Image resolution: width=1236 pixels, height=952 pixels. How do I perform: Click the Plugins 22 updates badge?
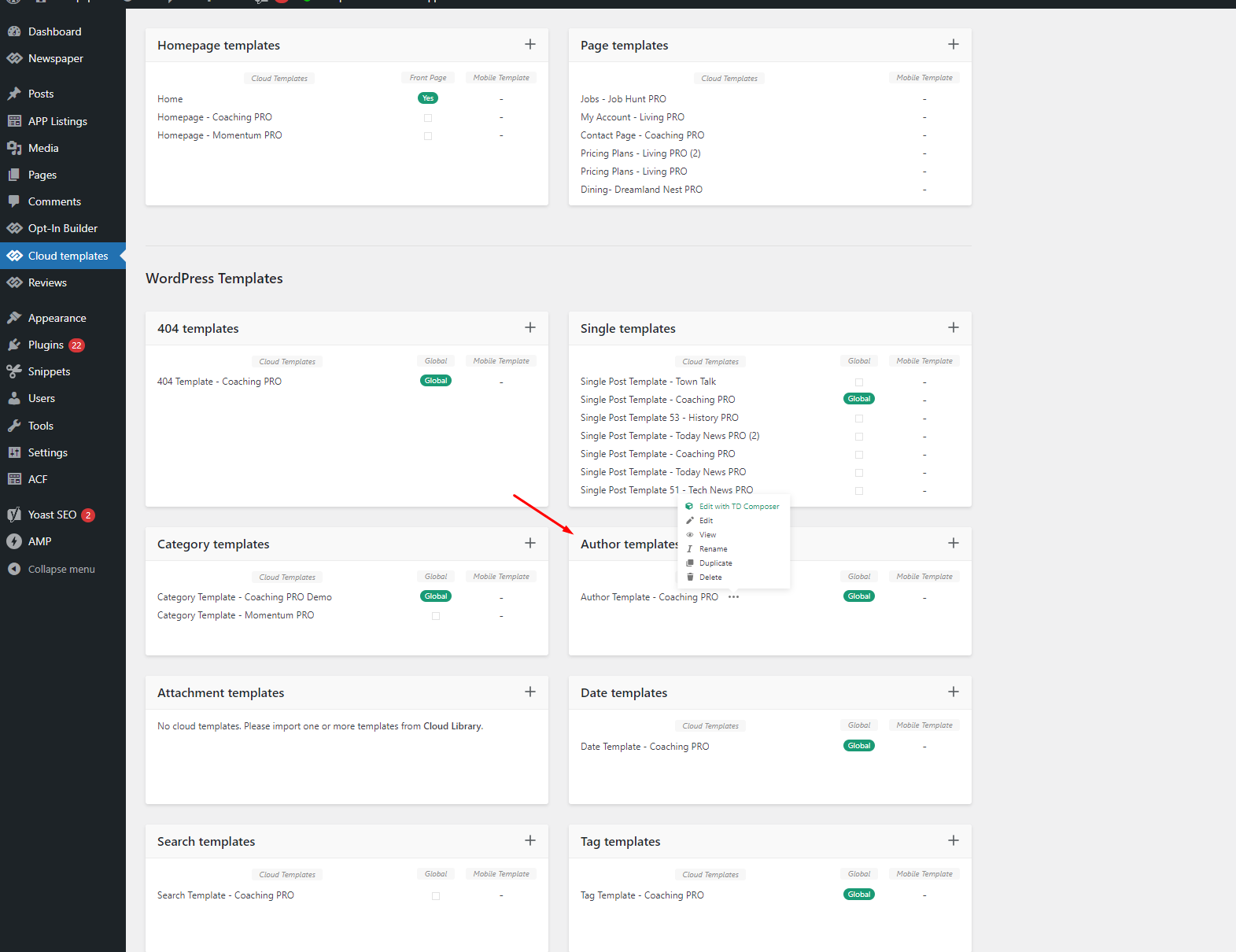click(76, 345)
